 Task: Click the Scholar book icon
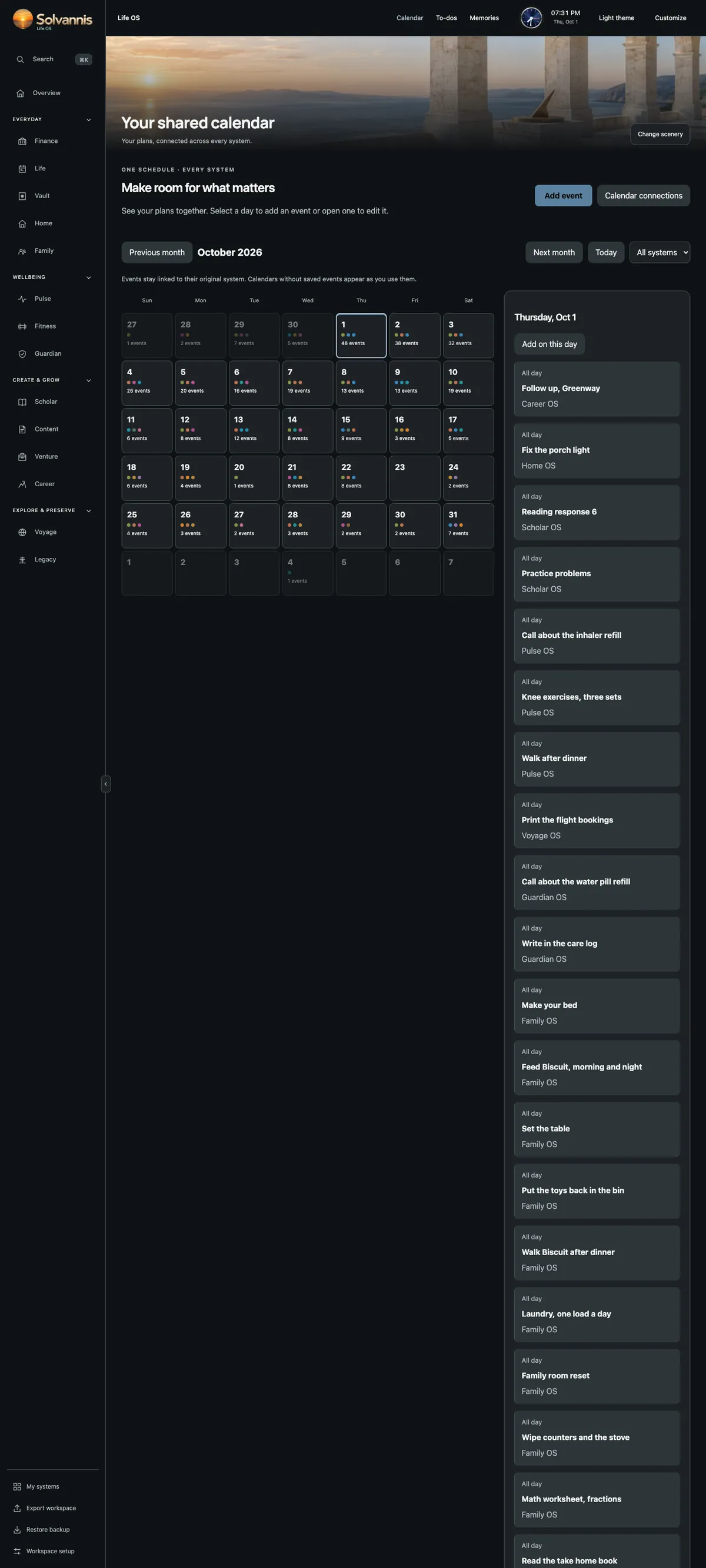22,402
